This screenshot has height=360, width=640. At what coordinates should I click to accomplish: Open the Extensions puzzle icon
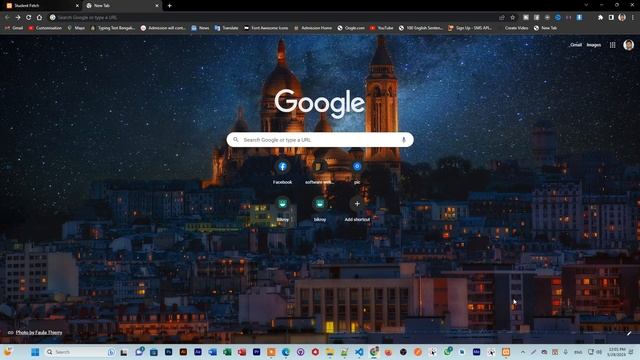pyautogui.click(x=600, y=18)
